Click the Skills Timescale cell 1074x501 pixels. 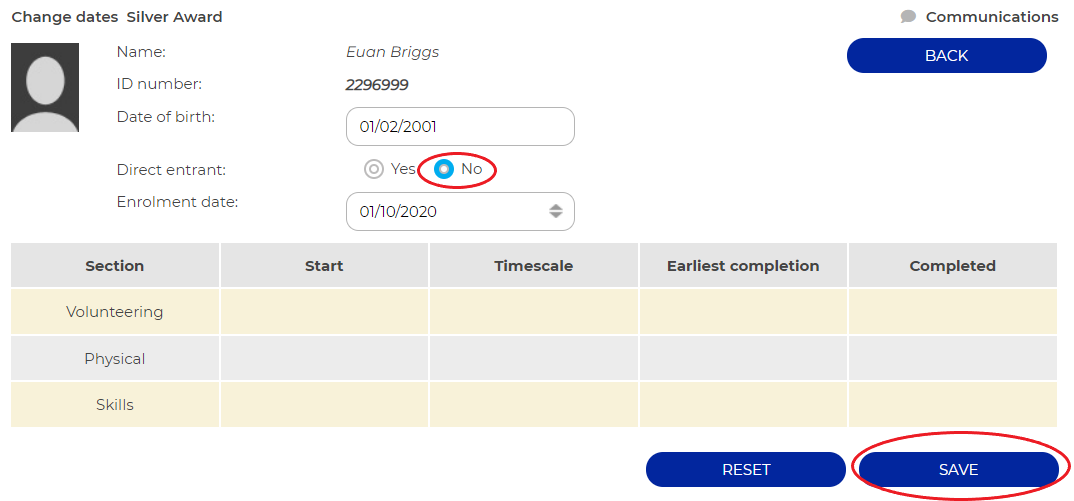534,405
